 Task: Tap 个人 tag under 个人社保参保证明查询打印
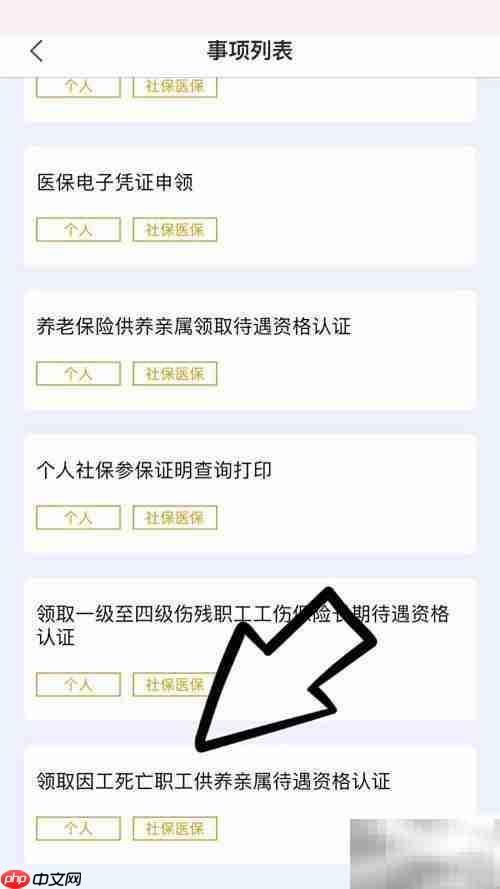(x=78, y=518)
